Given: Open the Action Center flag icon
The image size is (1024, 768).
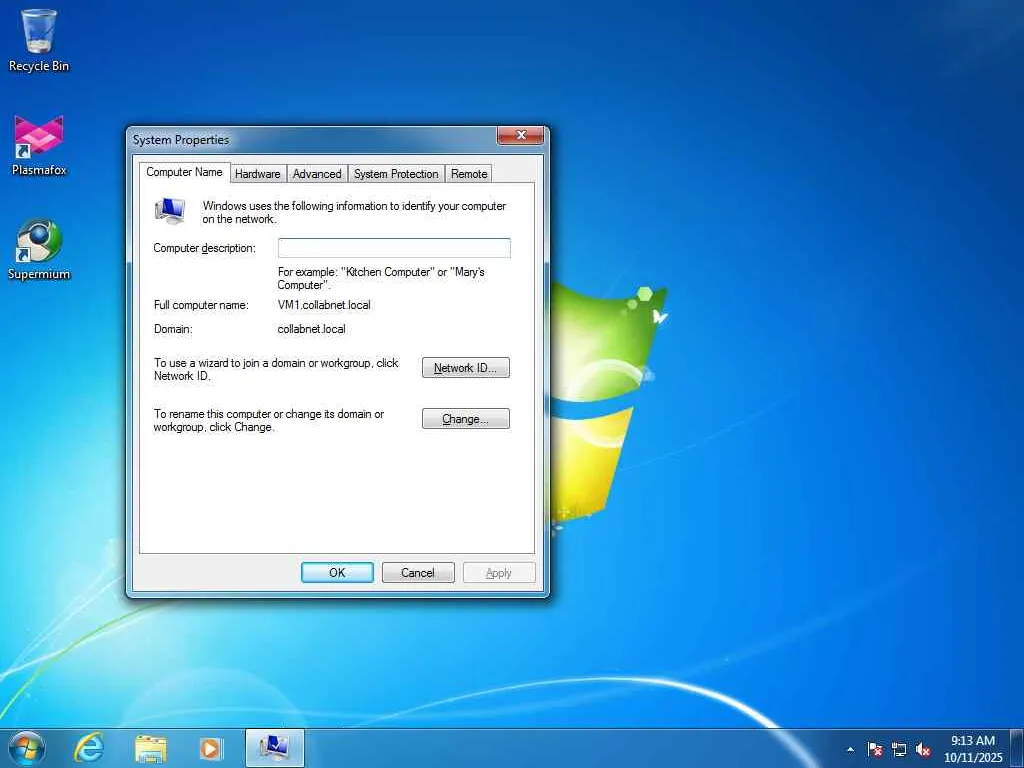Looking at the screenshot, I should pos(875,749).
